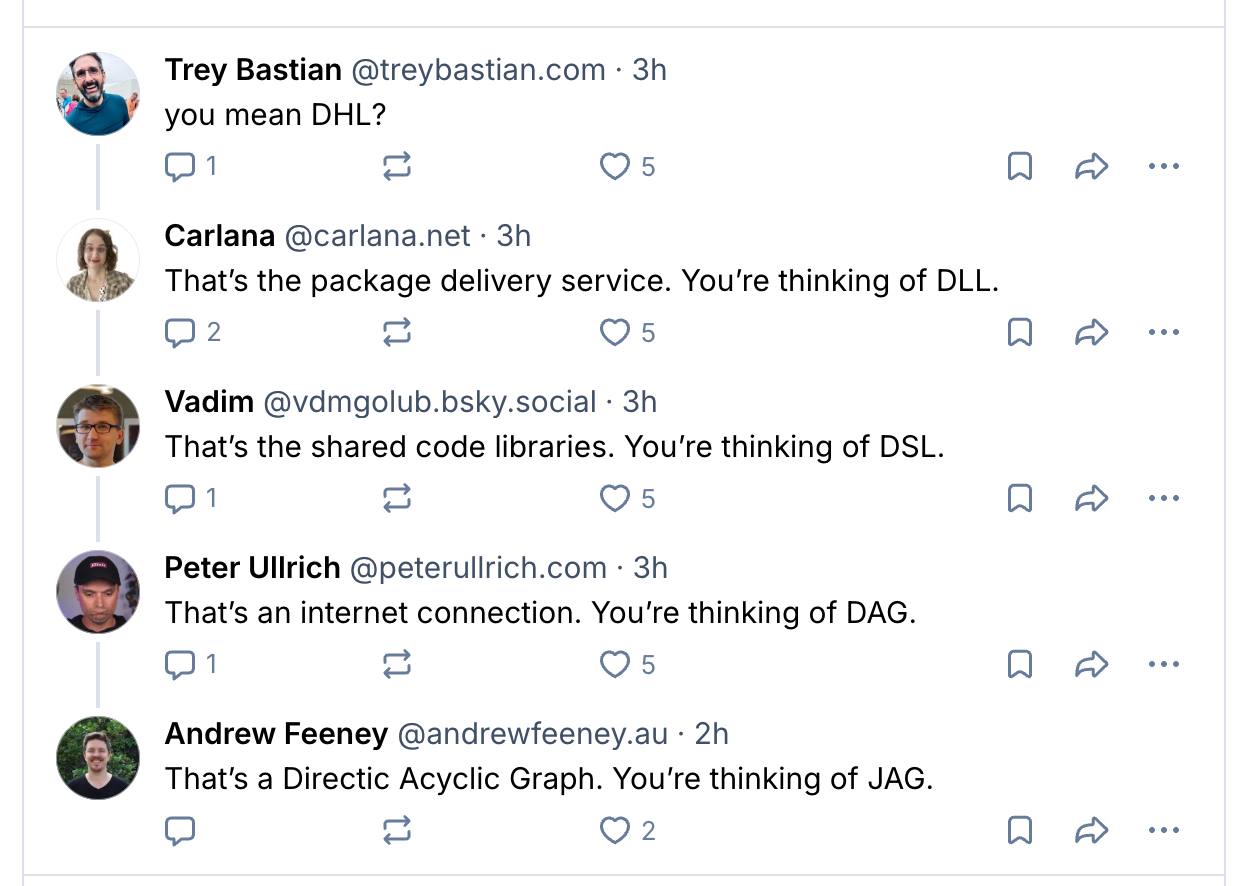Reply to Carlana's post
This screenshot has height=886, width=1252.
coord(179,332)
